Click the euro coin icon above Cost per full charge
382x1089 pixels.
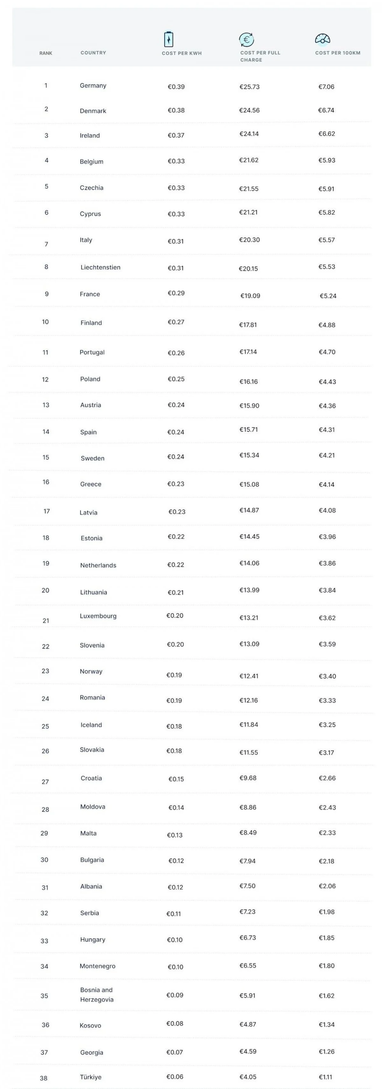click(x=246, y=40)
